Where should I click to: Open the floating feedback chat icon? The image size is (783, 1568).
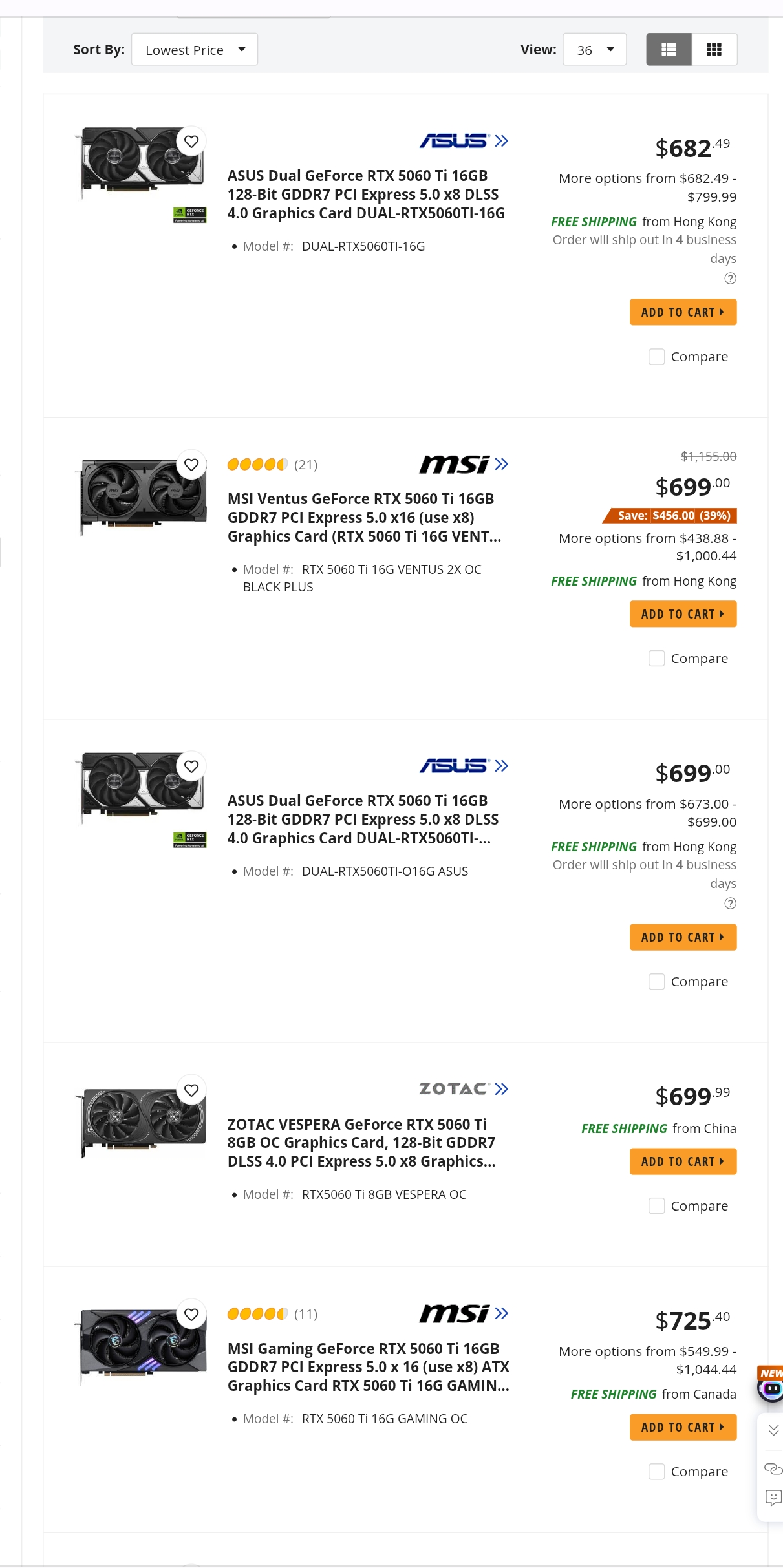(x=773, y=1497)
